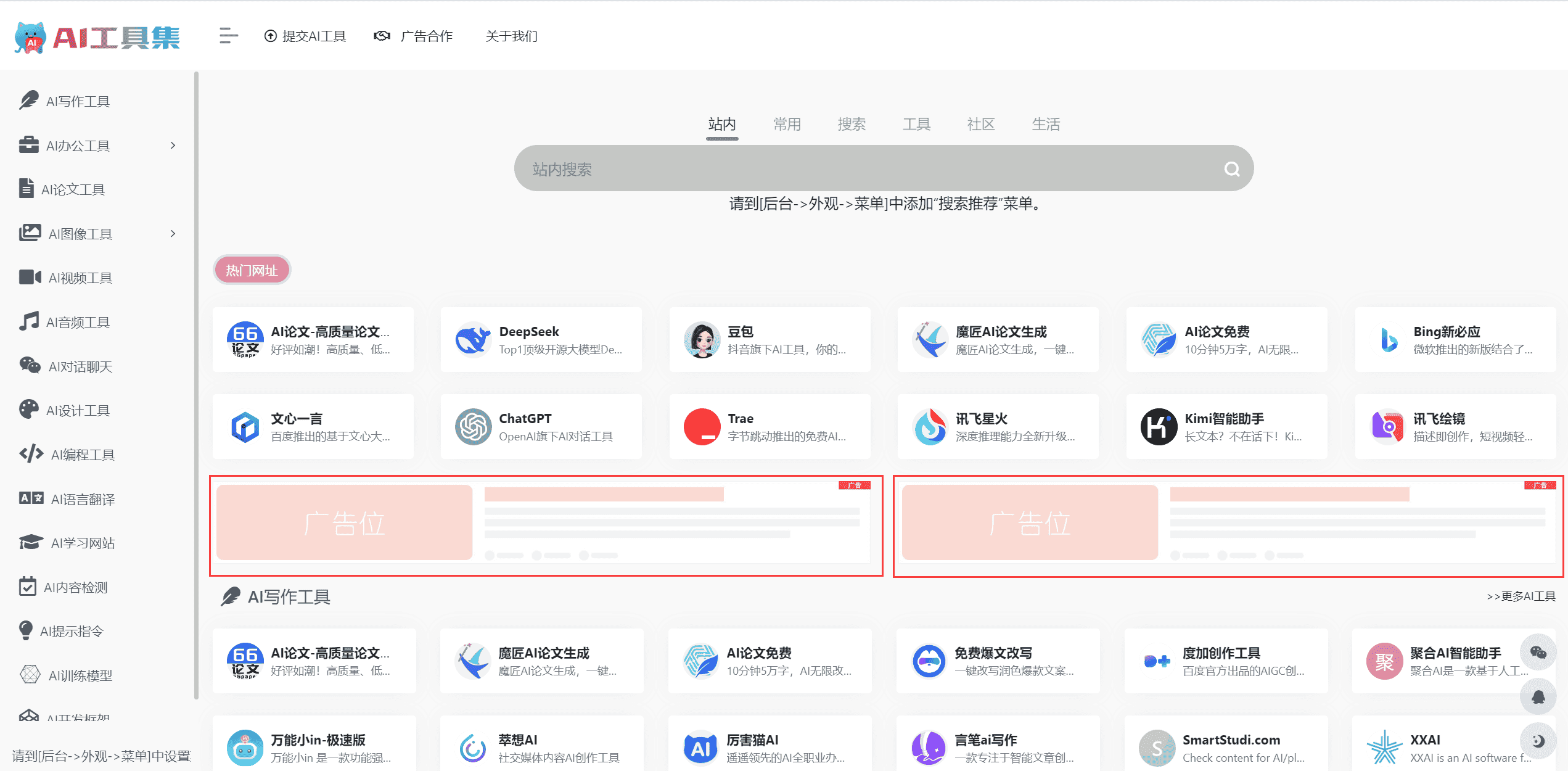Click the Trae red circle icon
The width and height of the screenshot is (1568, 771).
702,427
